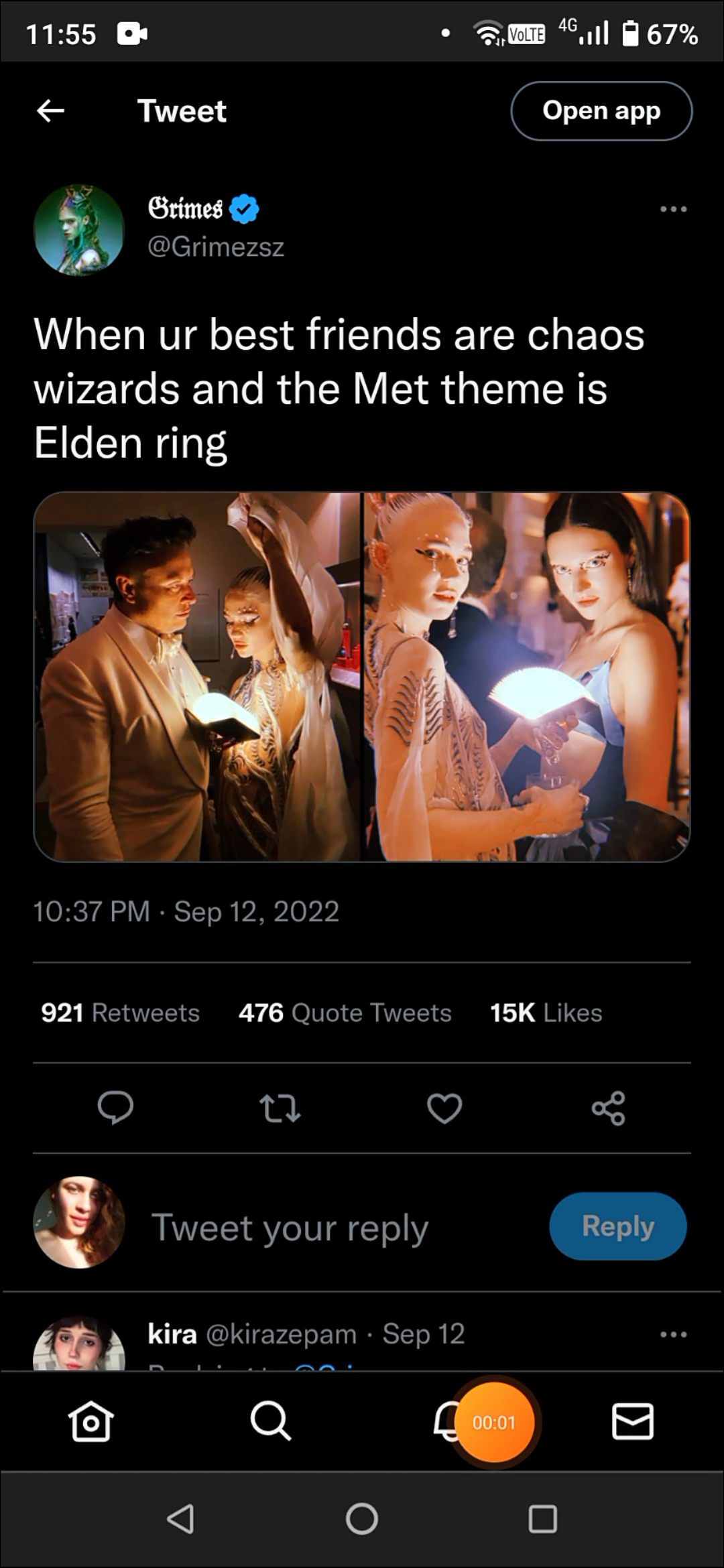Image resolution: width=724 pixels, height=1568 pixels.
Task: View the 921 Retweets list
Action: [x=121, y=1012]
